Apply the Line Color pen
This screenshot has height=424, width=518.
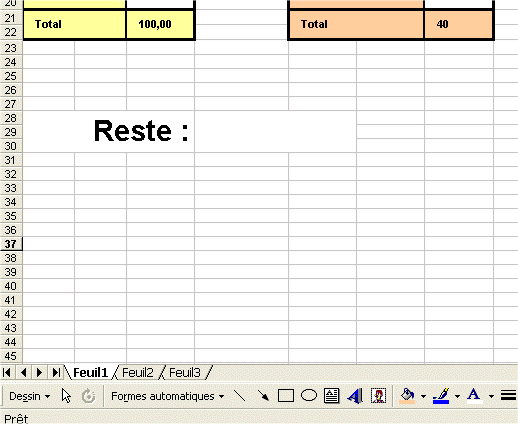(441, 396)
